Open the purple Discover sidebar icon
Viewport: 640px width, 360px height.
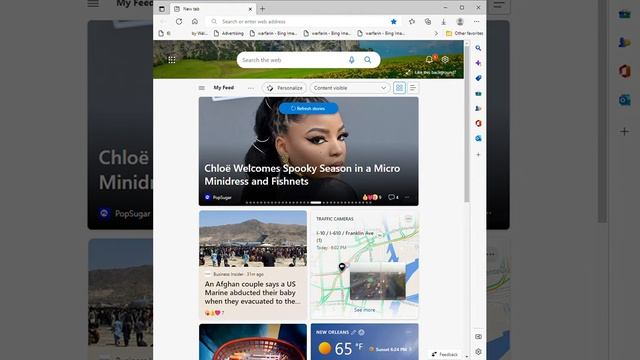[478, 63]
